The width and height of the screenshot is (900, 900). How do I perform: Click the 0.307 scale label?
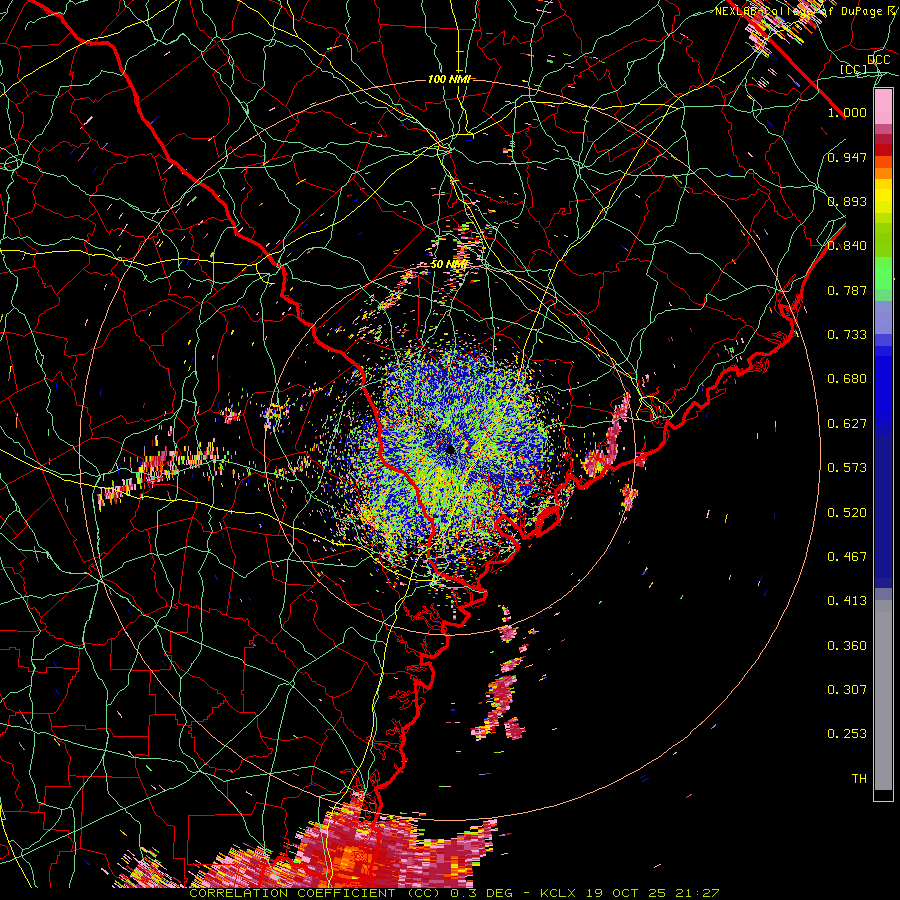[x=847, y=690]
